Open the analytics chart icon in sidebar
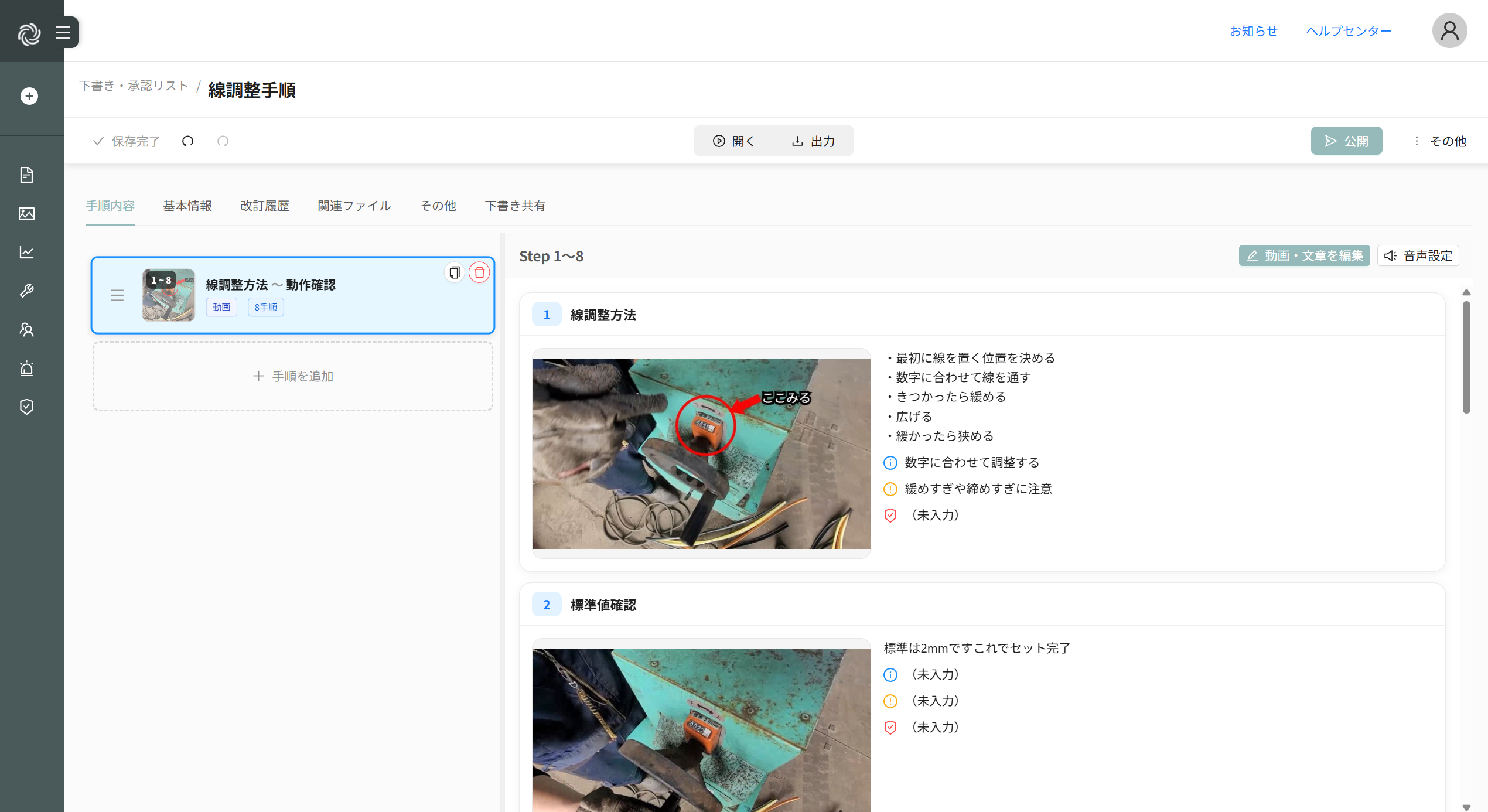The height and width of the screenshot is (812, 1488). coord(26,252)
